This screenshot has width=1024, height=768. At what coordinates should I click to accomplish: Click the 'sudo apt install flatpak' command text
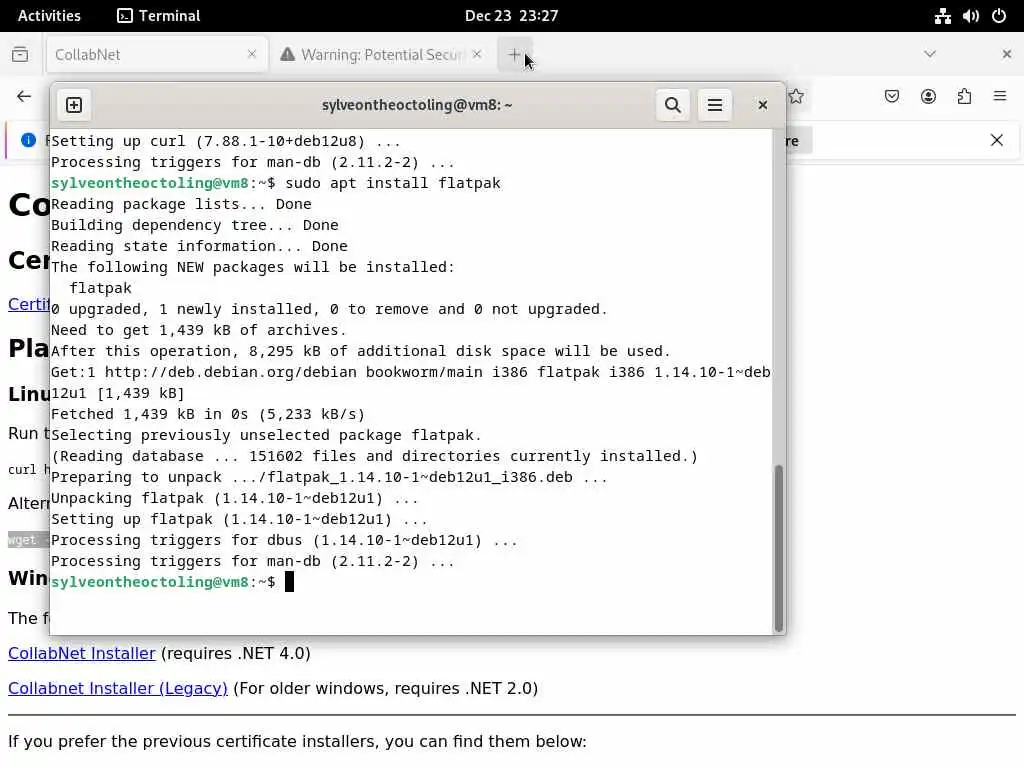393,183
